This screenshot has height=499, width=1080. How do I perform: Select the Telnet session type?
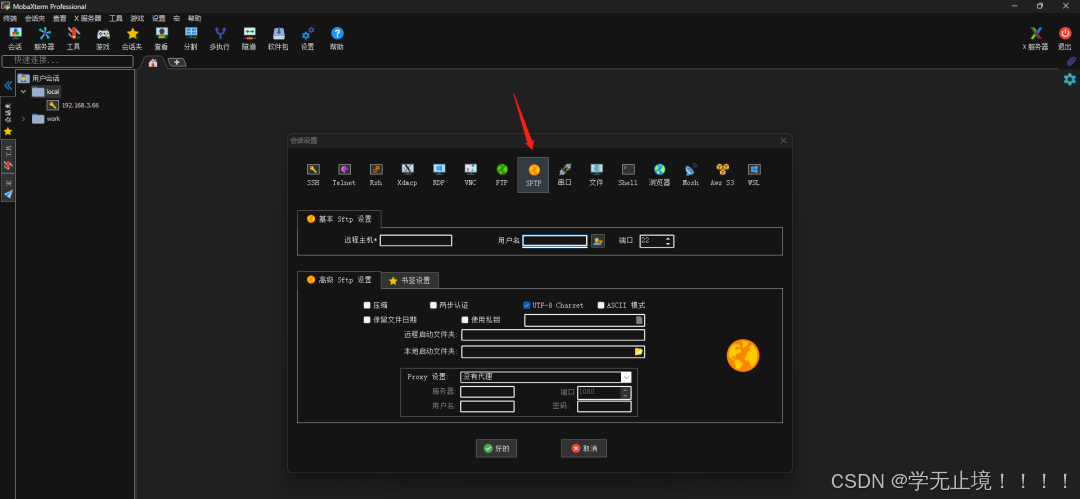(x=344, y=175)
